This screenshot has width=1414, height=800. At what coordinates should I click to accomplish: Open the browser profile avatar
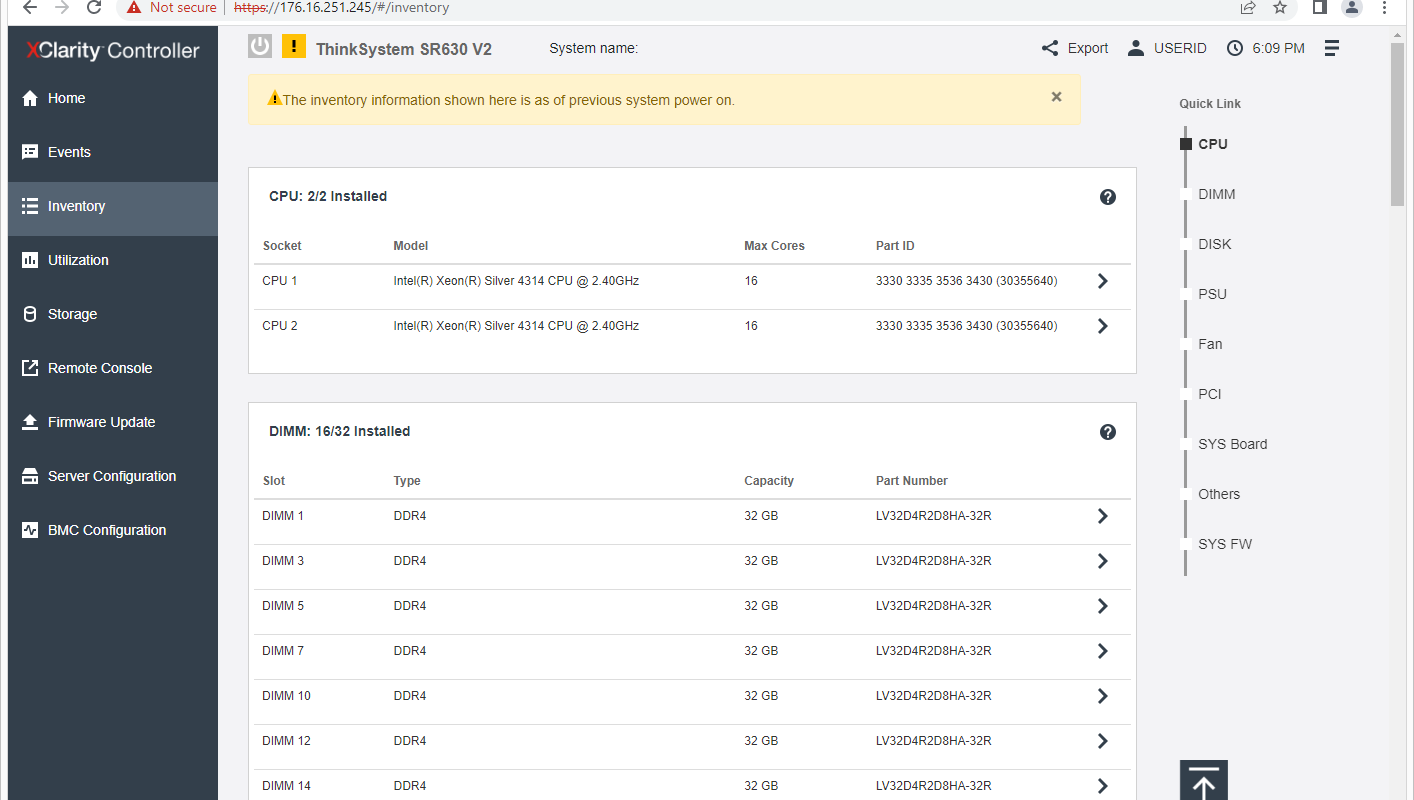point(1352,7)
